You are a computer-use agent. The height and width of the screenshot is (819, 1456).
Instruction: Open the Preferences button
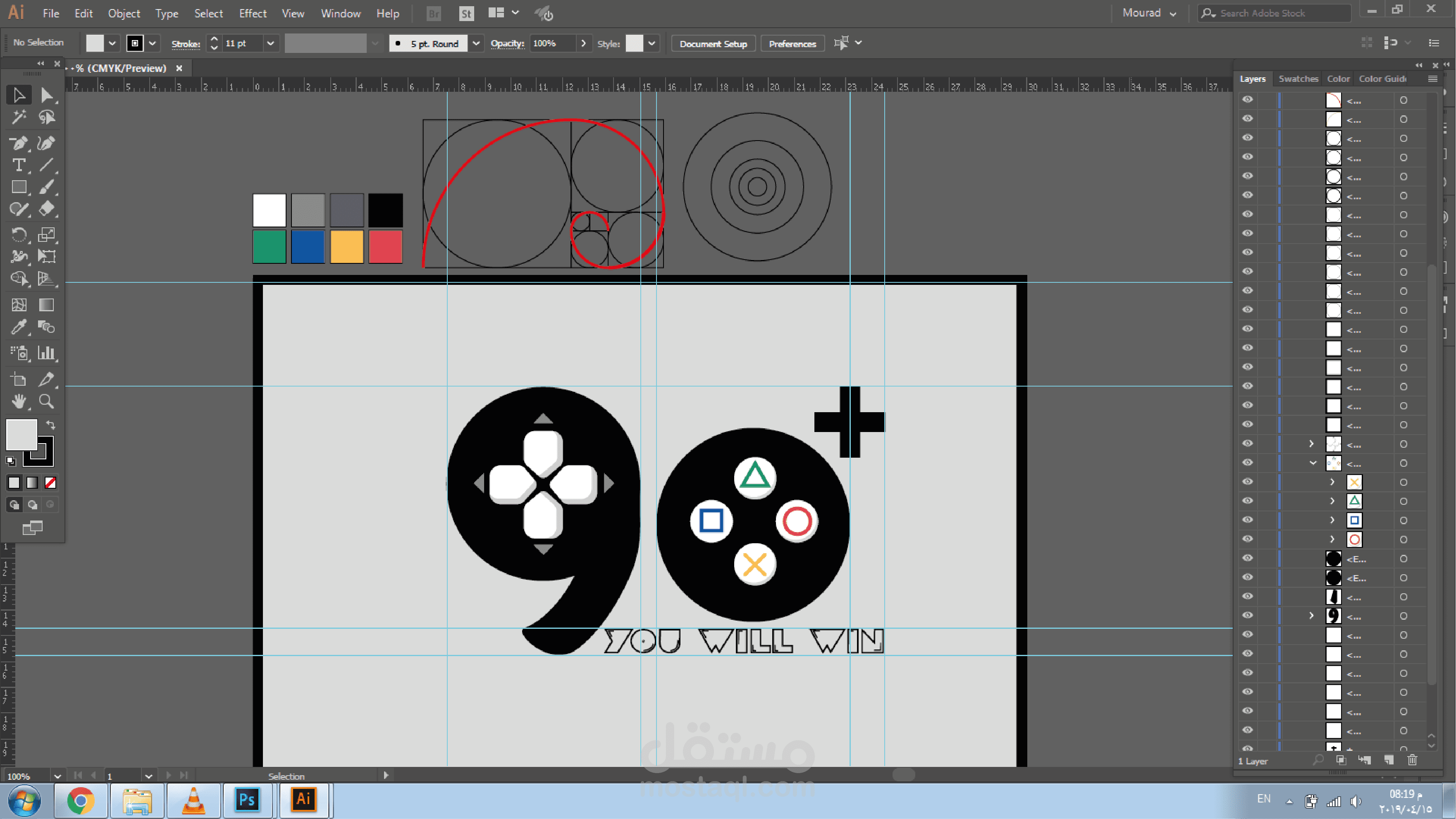(792, 43)
